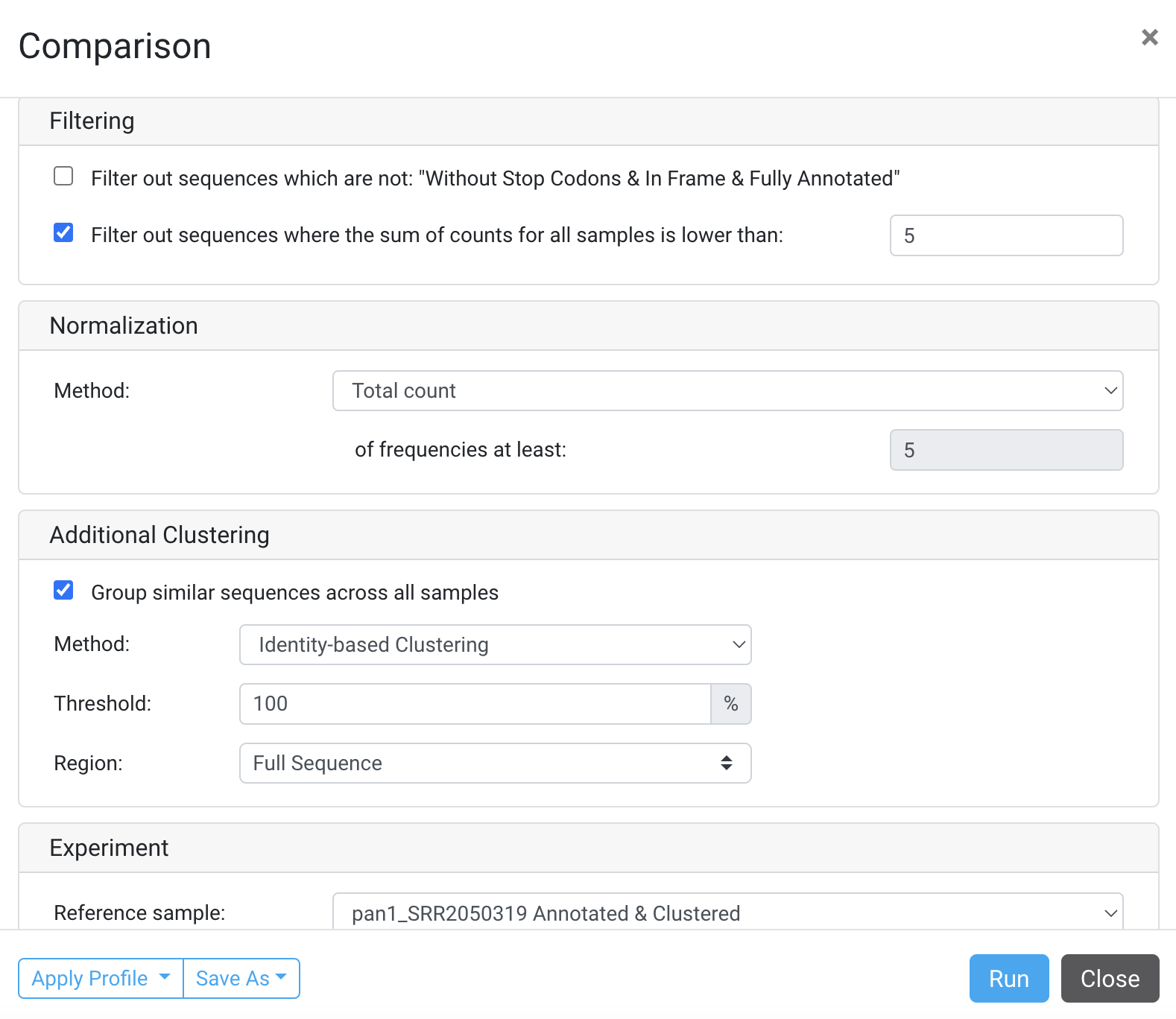Close the Comparison dialog with X icon
The height and width of the screenshot is (1019, 1176).
[x=1149, y=37]
